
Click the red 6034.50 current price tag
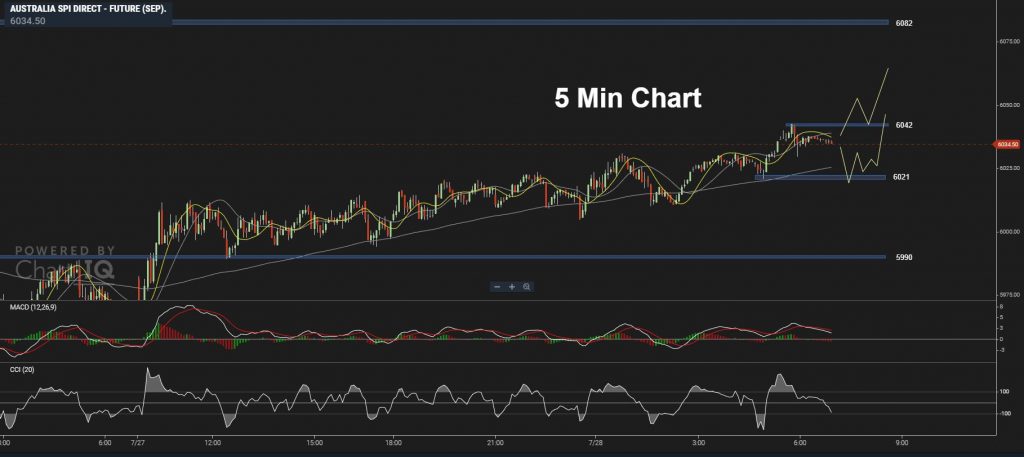(x=1006, y=144)
